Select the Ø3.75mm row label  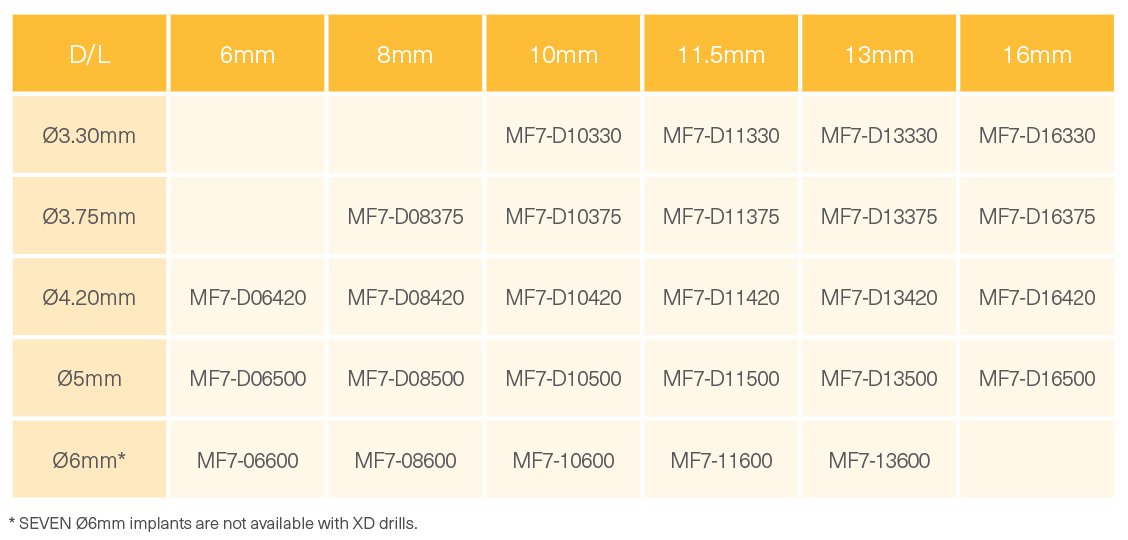(x=90, y=216)
